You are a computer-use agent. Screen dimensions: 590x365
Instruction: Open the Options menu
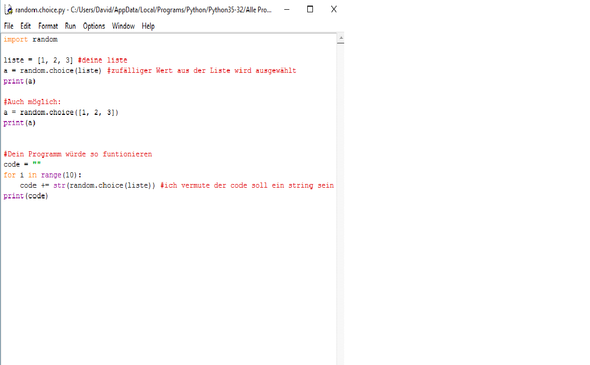pos(94,26)
